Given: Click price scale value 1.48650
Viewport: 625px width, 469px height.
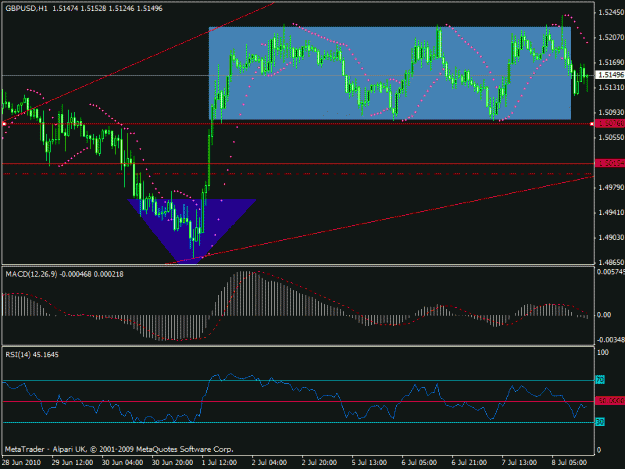Looking at the screenshot, I should 611,262.
